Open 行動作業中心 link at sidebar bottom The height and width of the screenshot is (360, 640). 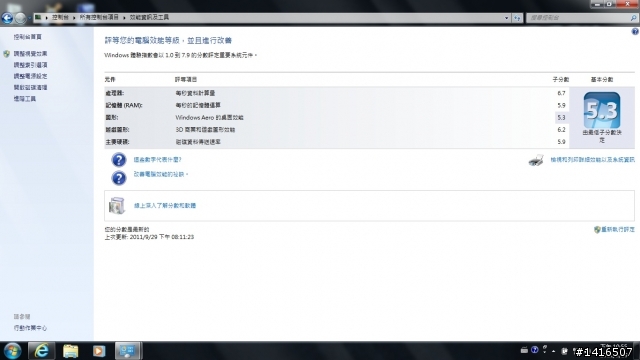click(30, 328)
